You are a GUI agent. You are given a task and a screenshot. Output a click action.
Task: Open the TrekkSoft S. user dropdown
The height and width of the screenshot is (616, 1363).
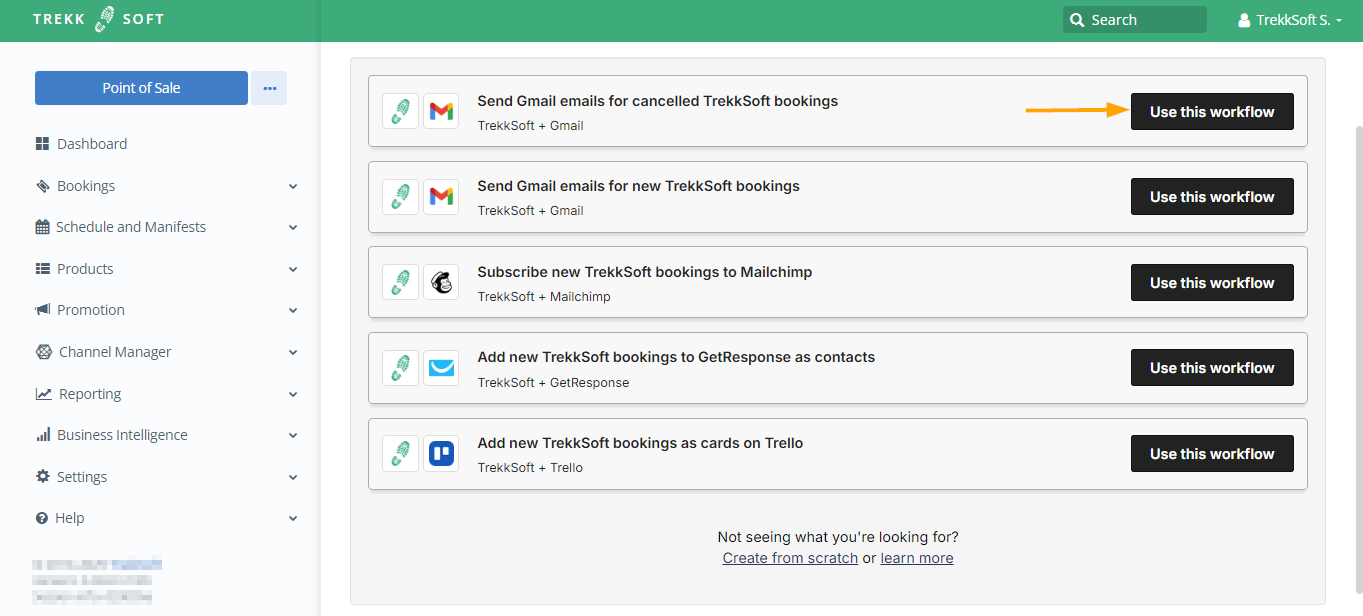tap(1289, 20)
